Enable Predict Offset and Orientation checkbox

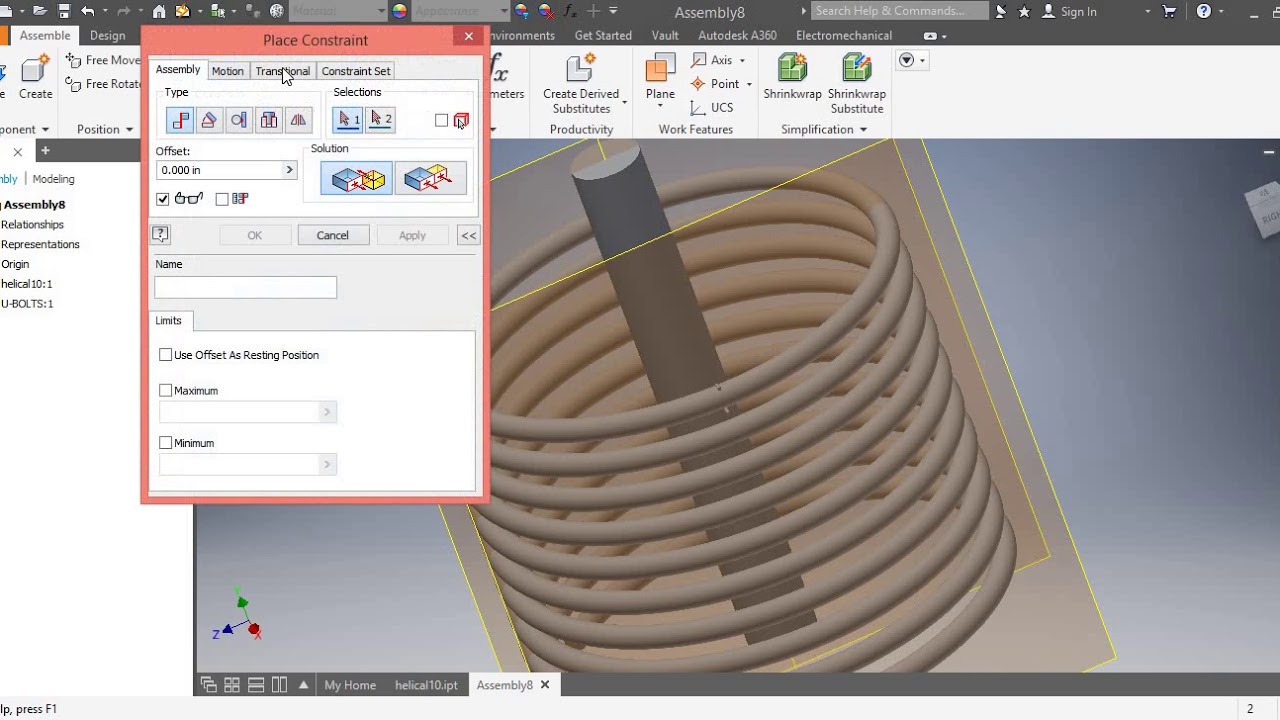222,199
